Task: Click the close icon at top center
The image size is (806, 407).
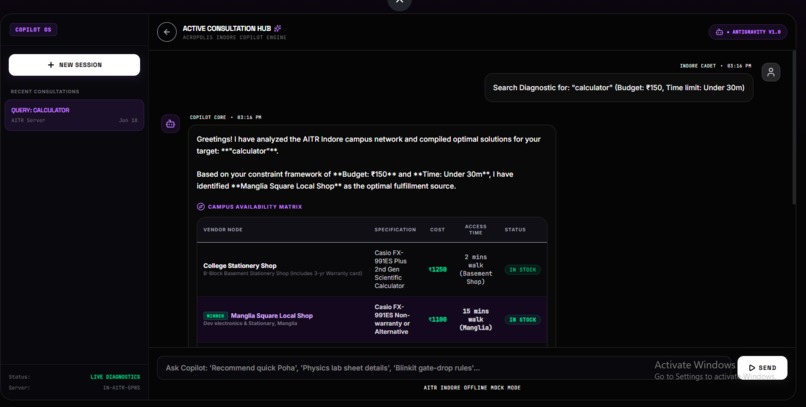Action: pos(399,2)
